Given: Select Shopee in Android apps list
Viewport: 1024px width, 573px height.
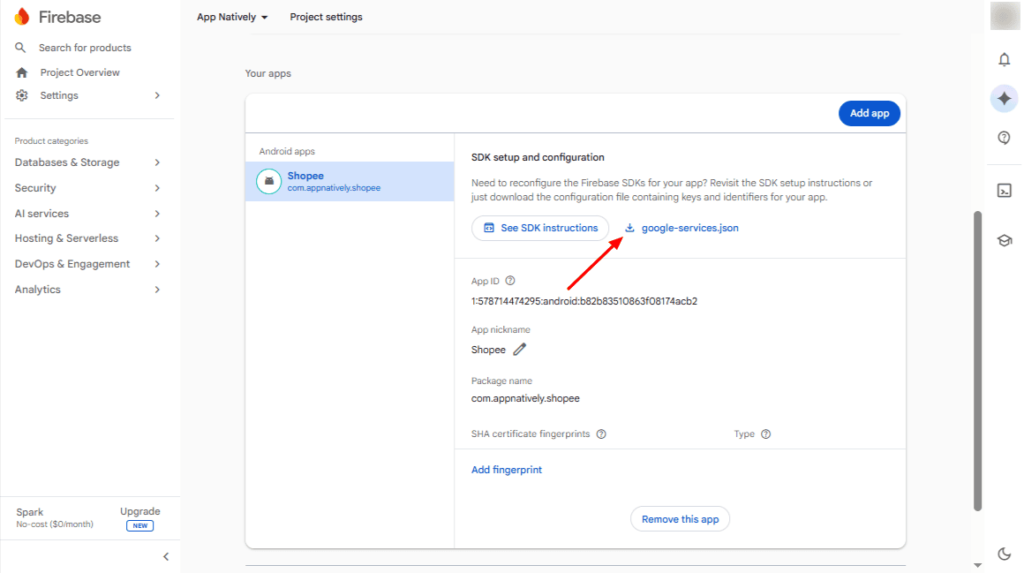Looking at the screenshot, I should pyautogui.click(x=350, y=181).
